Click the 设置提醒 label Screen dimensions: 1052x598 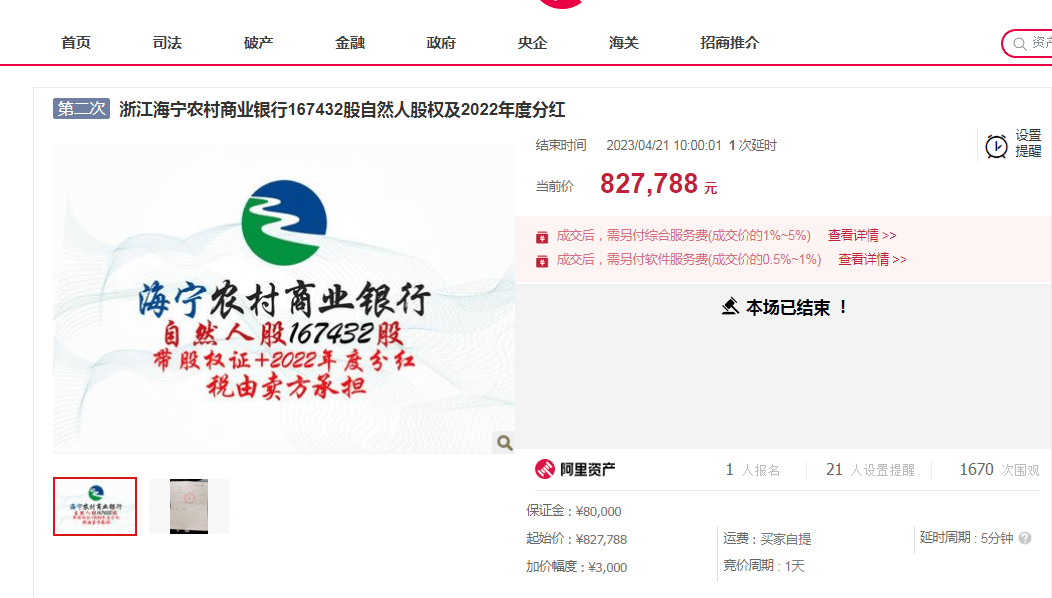[1028, 143]
